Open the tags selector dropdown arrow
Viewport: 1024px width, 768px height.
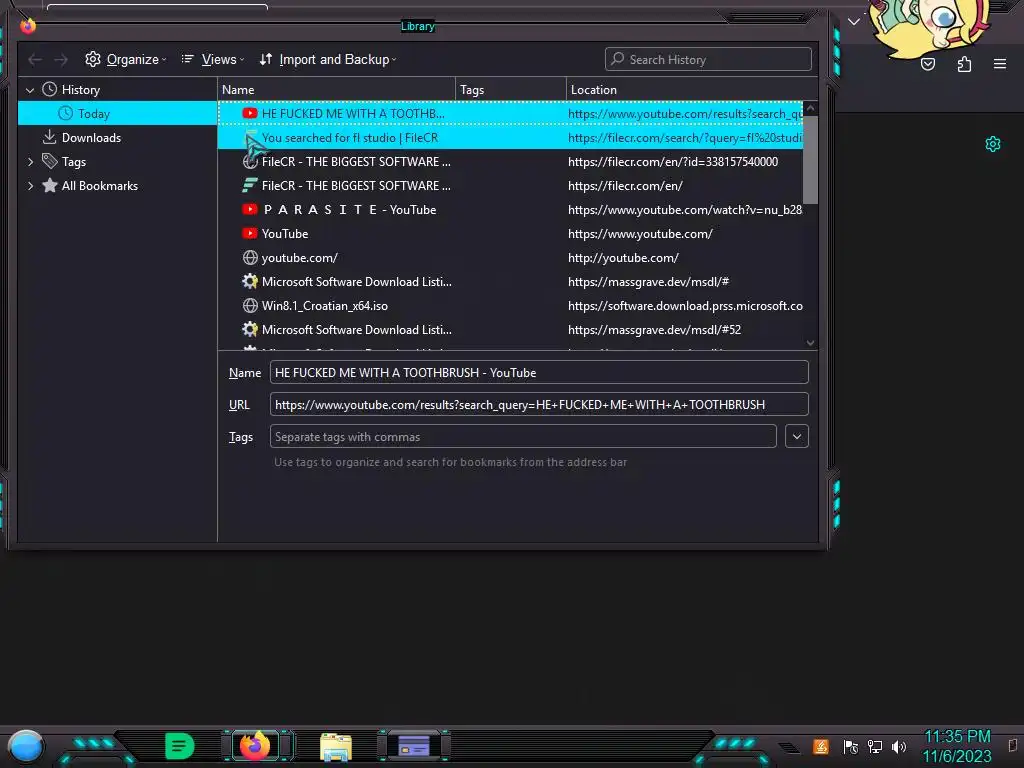(x=797, y=436)
